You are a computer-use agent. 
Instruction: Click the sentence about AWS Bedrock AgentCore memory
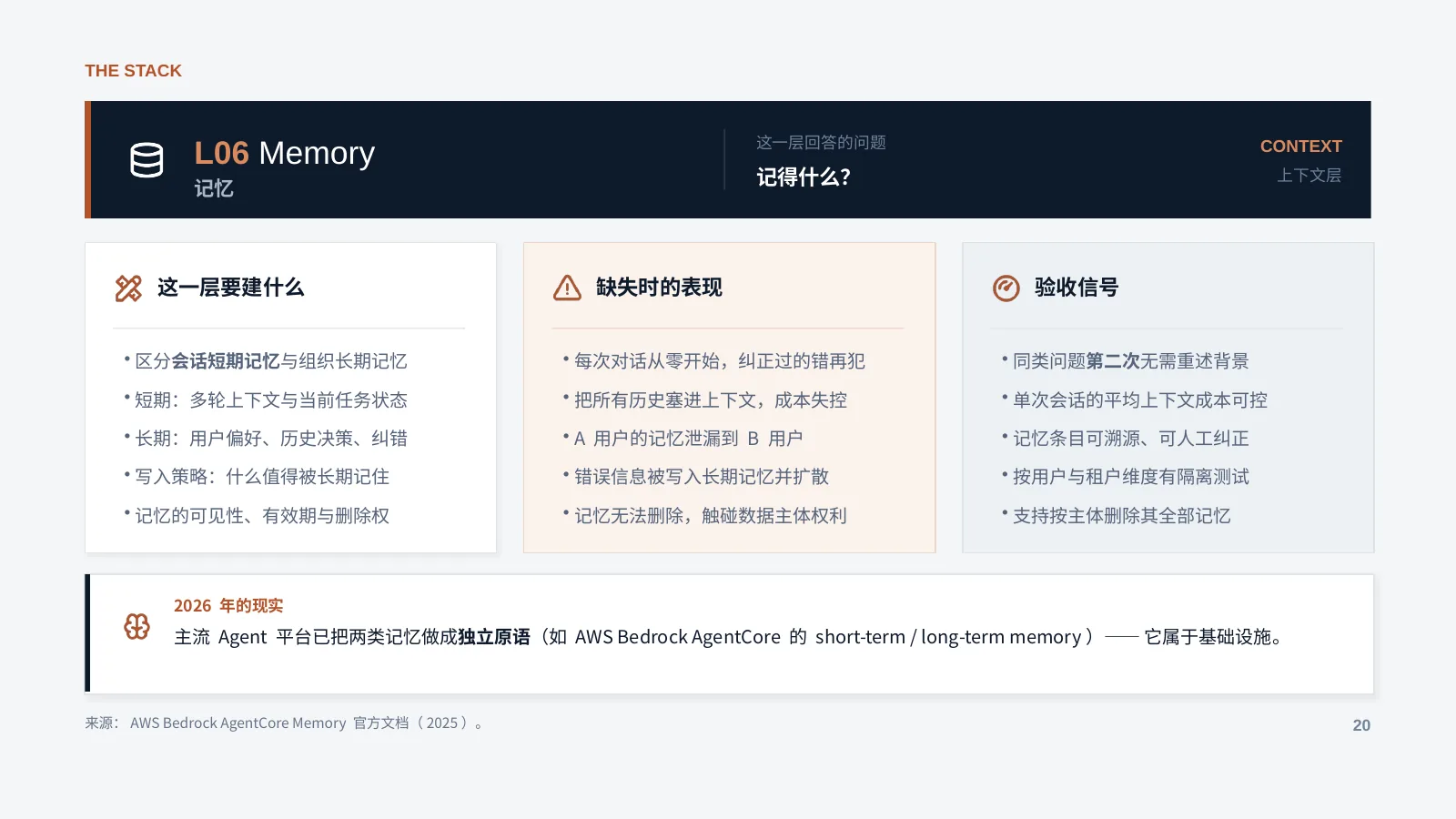click(x=729, y=637)
